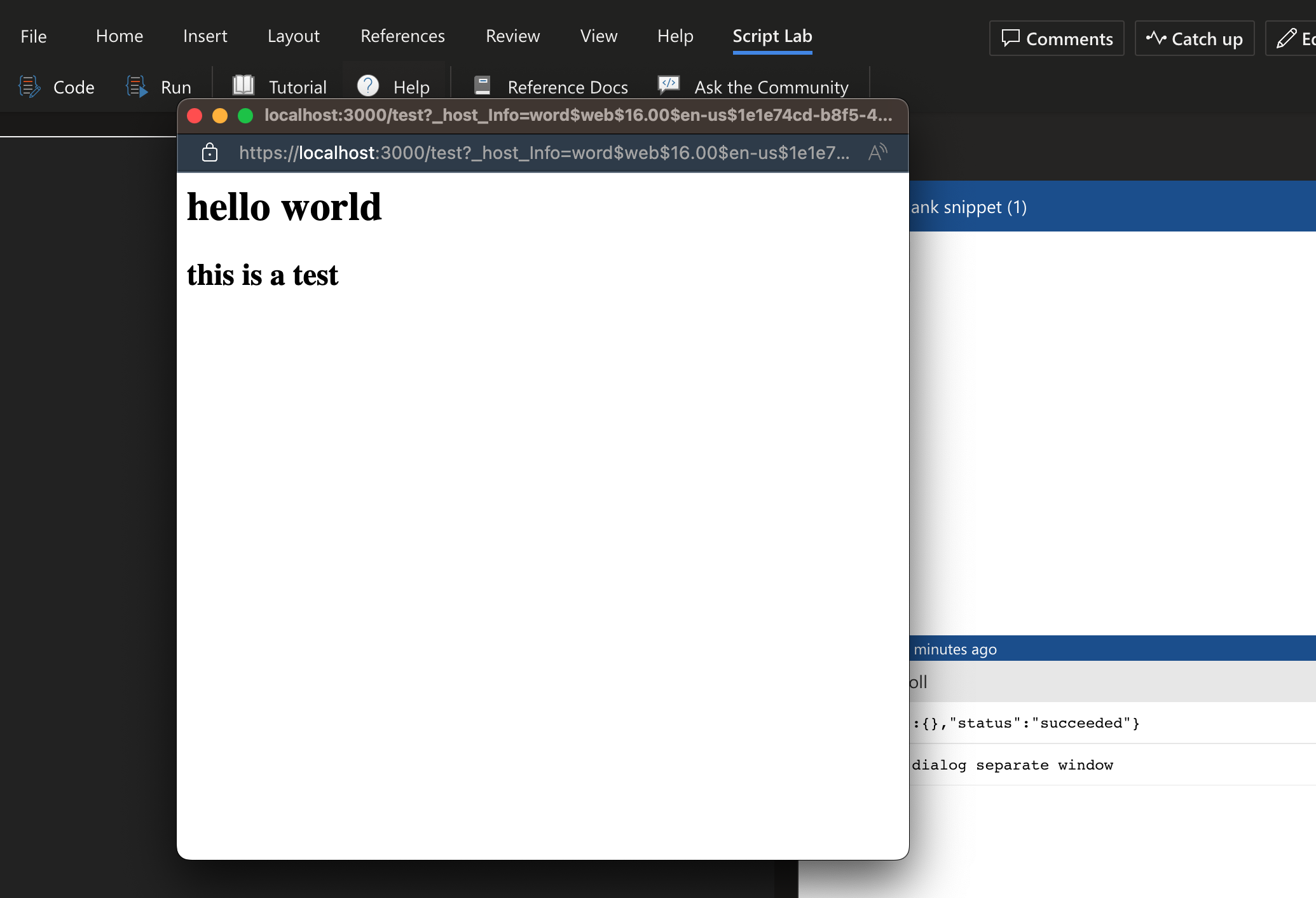Click the Catch up button

click(1194, 38)
